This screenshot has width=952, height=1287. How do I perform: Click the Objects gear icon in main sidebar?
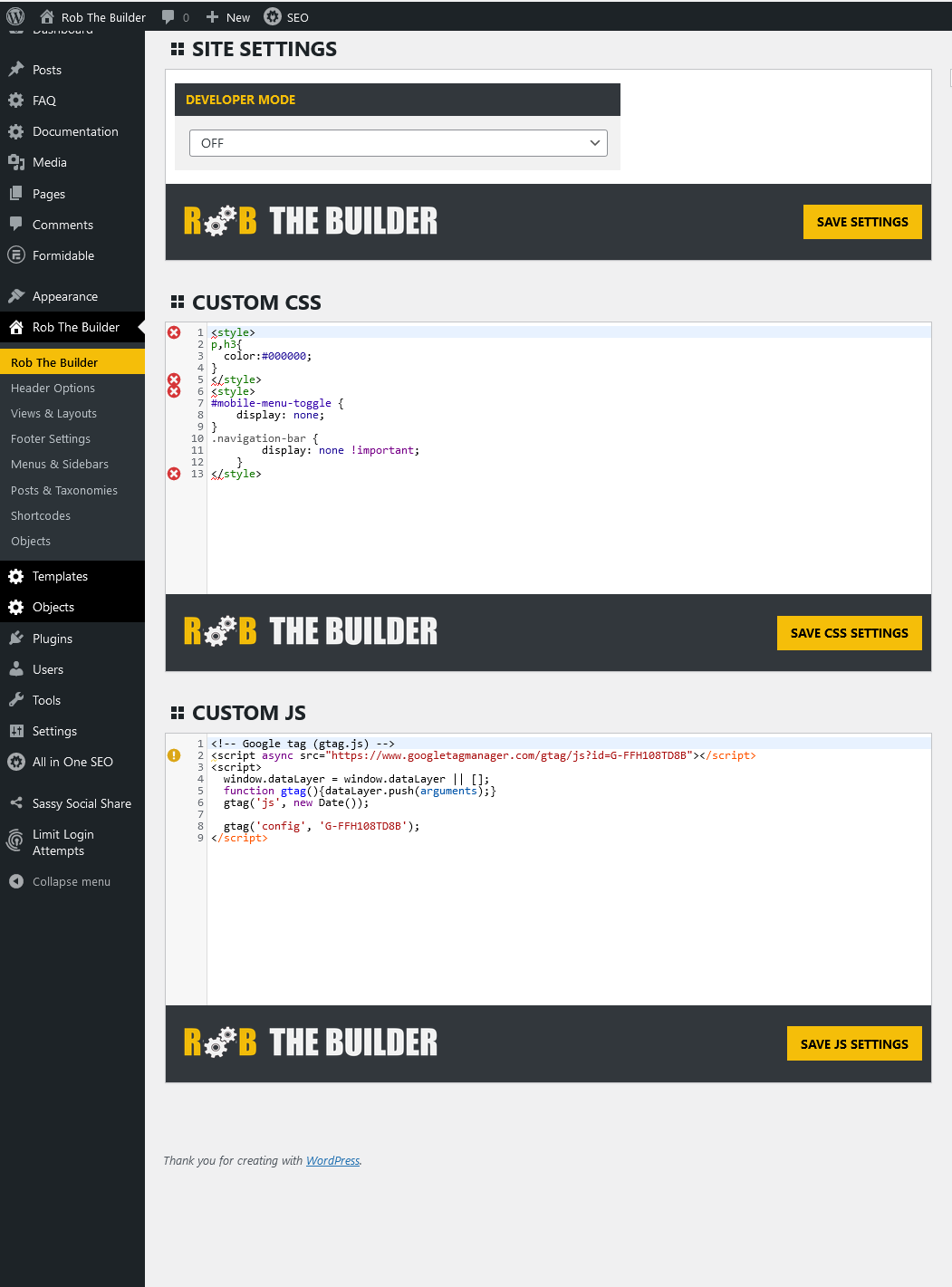16,607
